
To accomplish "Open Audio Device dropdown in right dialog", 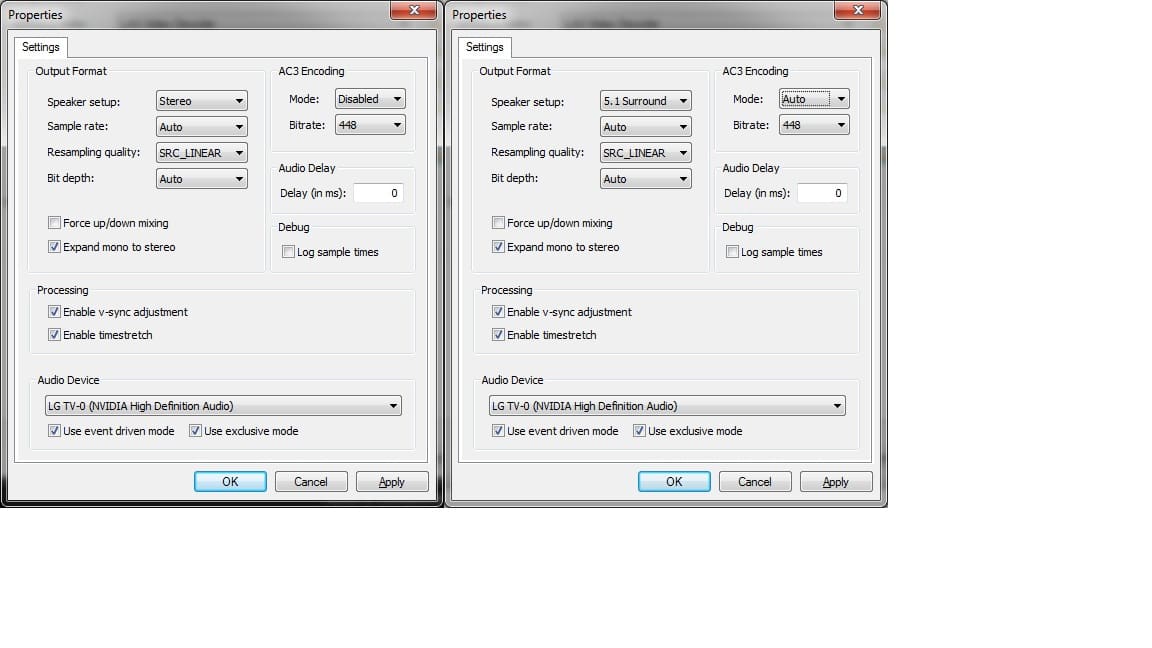I will tap(667, 406).
